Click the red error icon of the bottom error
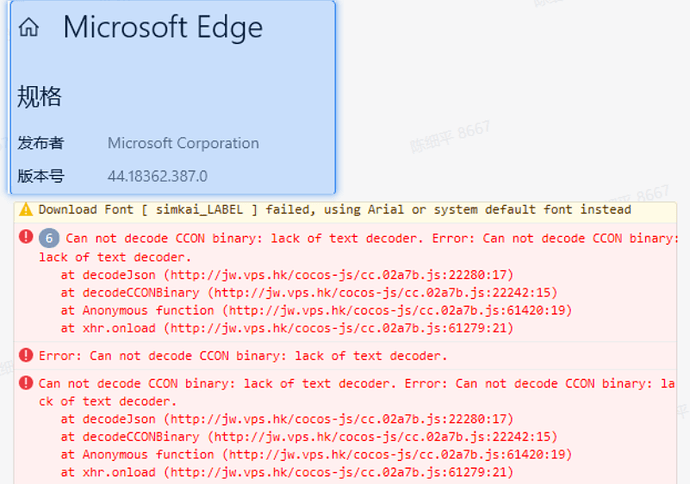690x484 pixels. (26, 382)
